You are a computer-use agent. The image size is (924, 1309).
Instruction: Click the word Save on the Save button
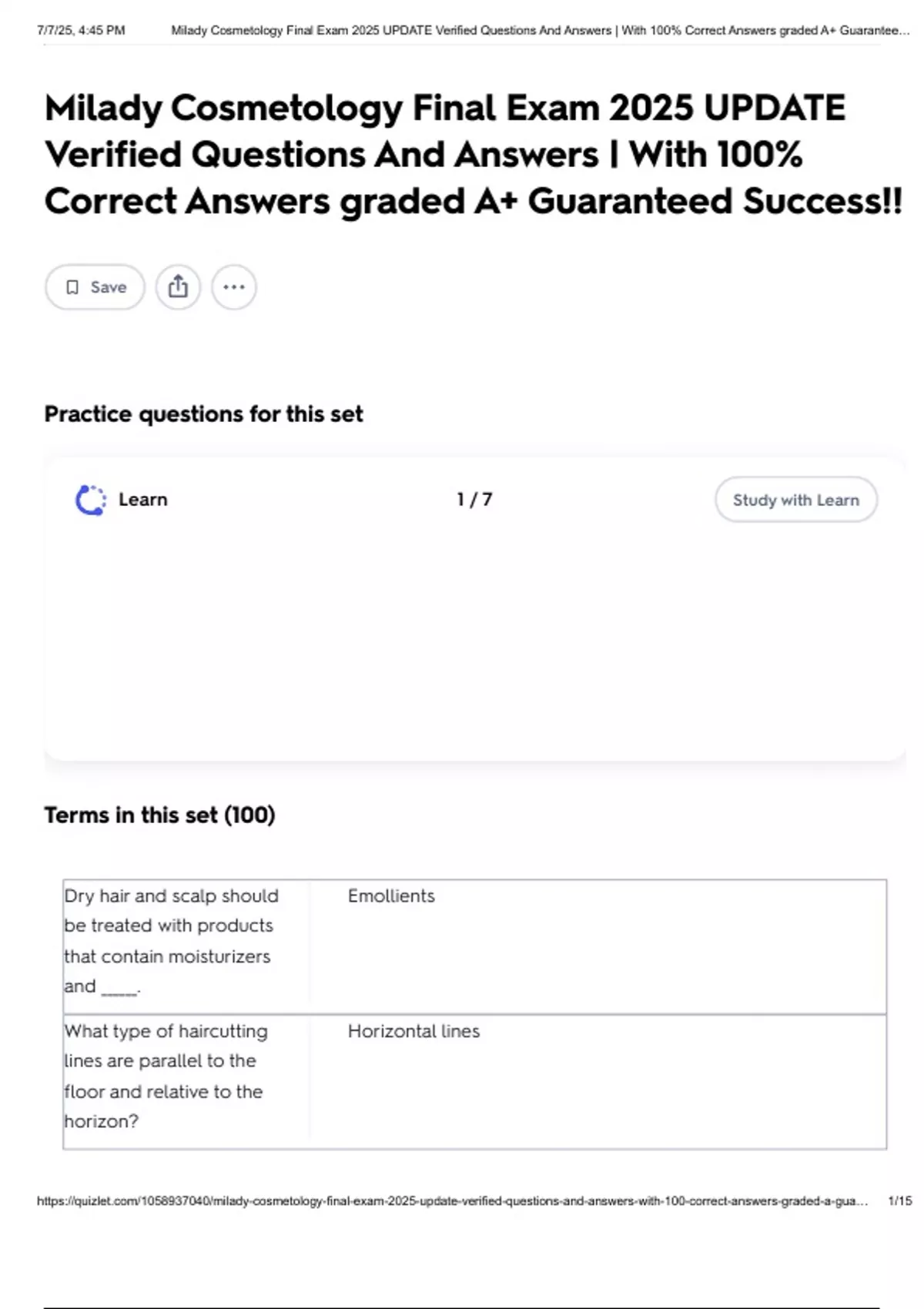pyautogui.click(x=109, y=287)
